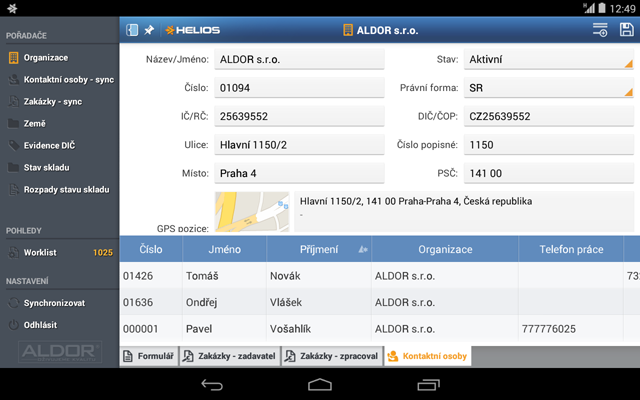Click the Místo field Praha 4
The height and width of the screenshot is (400, 640).
coord(299,173)
